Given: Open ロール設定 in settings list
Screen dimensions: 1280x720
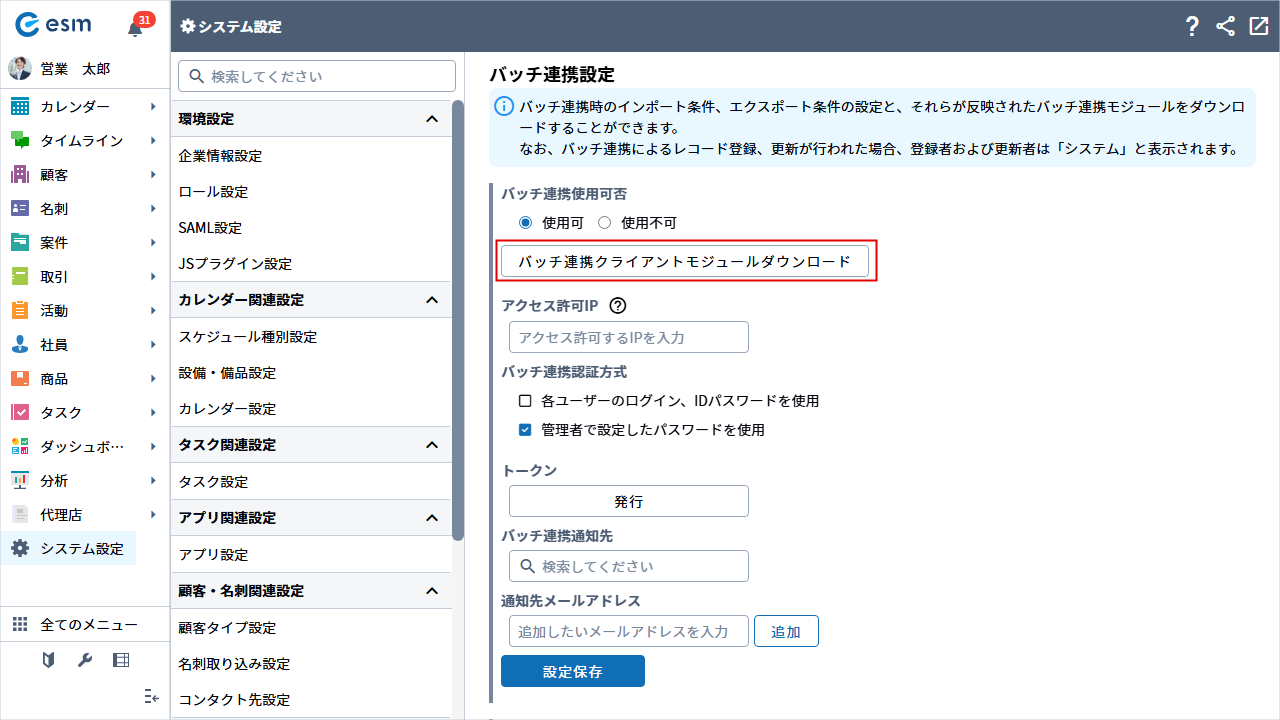Looking at the screenshot, I should point(213,192).
